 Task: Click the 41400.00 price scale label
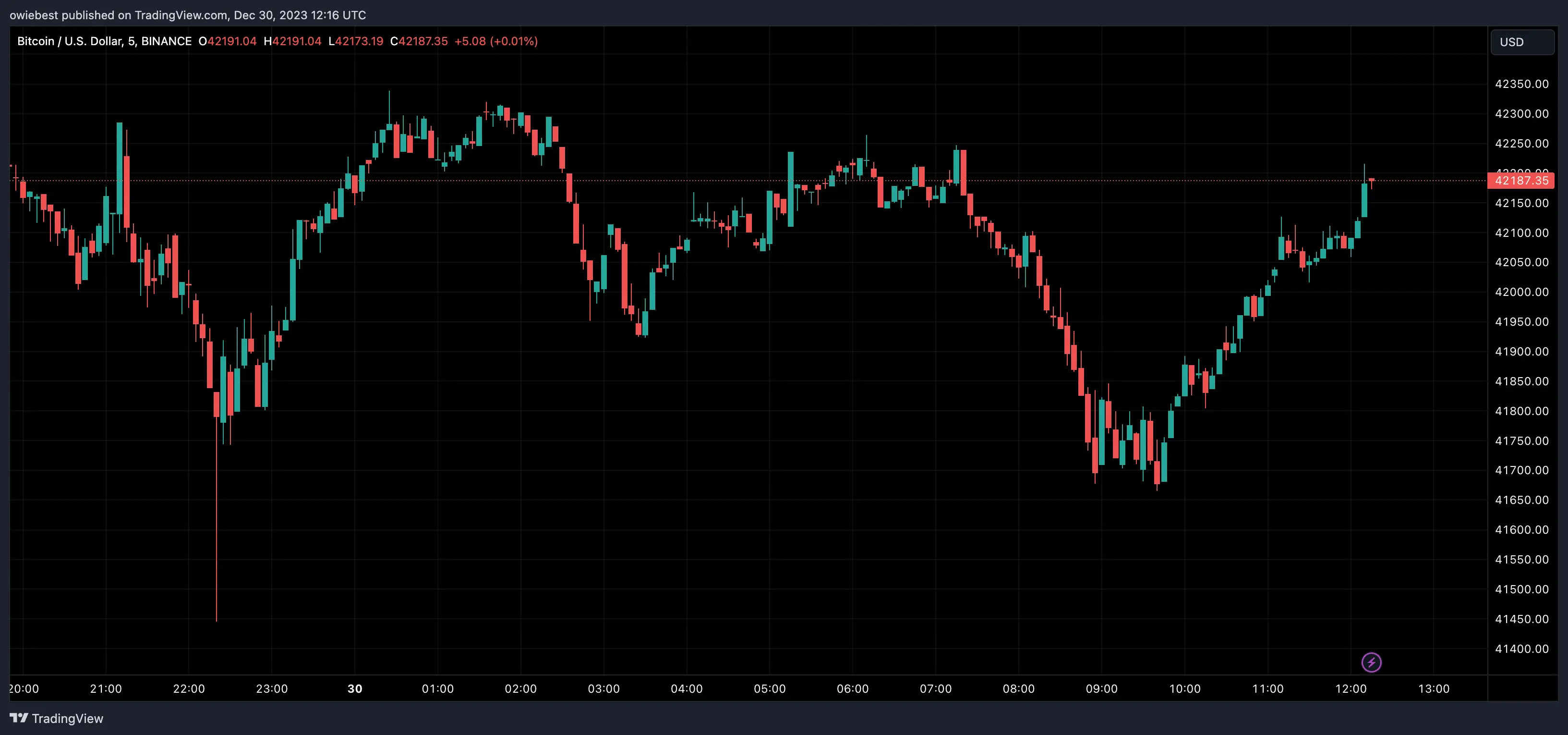1521,649
